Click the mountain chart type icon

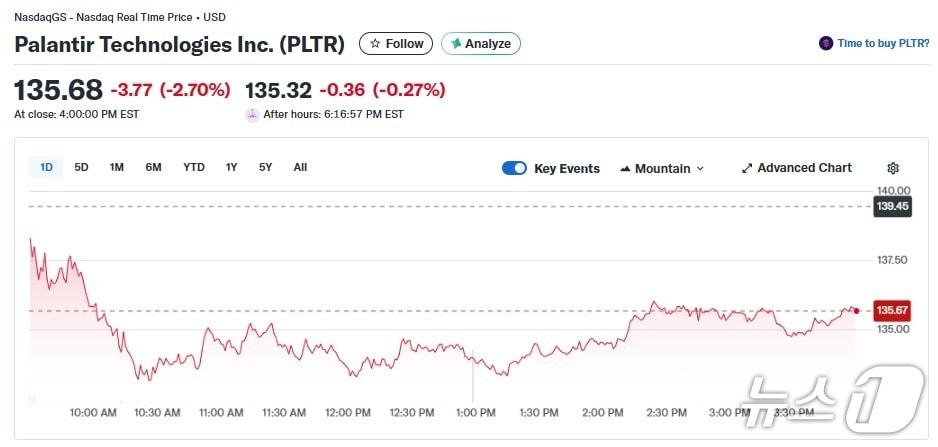pyautogui.click(x=625, y=168)
